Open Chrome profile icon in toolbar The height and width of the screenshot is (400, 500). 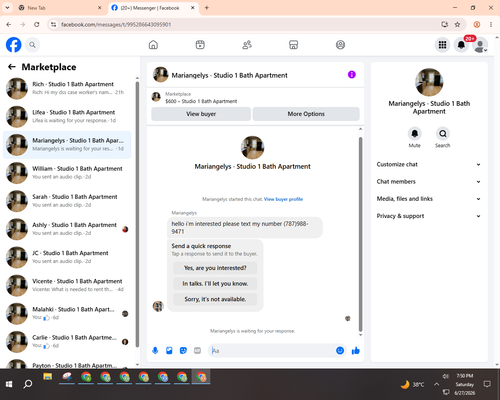tap(477, 24)
